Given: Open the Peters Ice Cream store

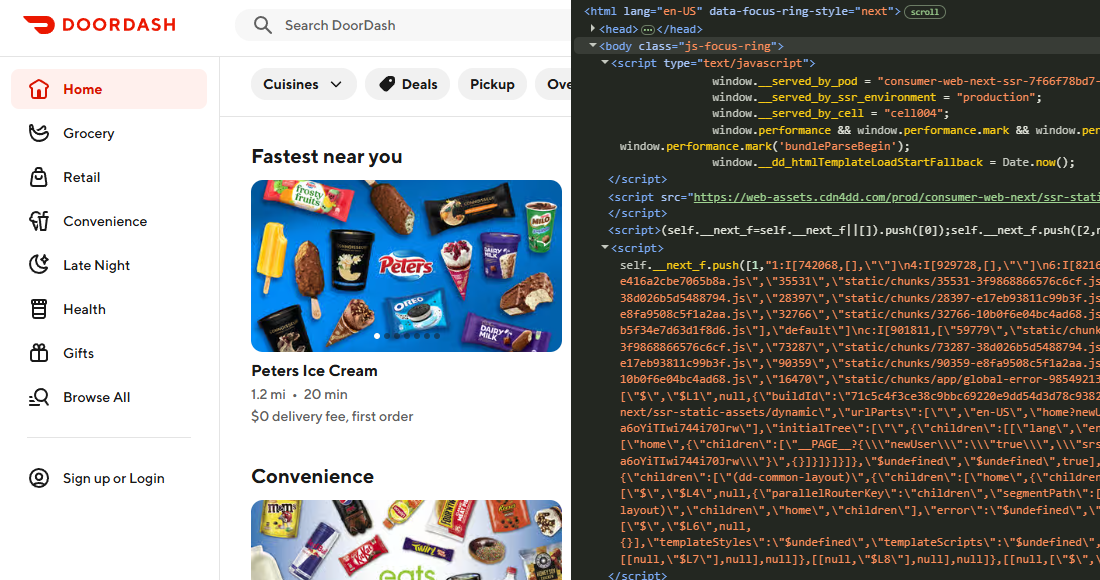Looking at the screenshot, I should (315, 370).
